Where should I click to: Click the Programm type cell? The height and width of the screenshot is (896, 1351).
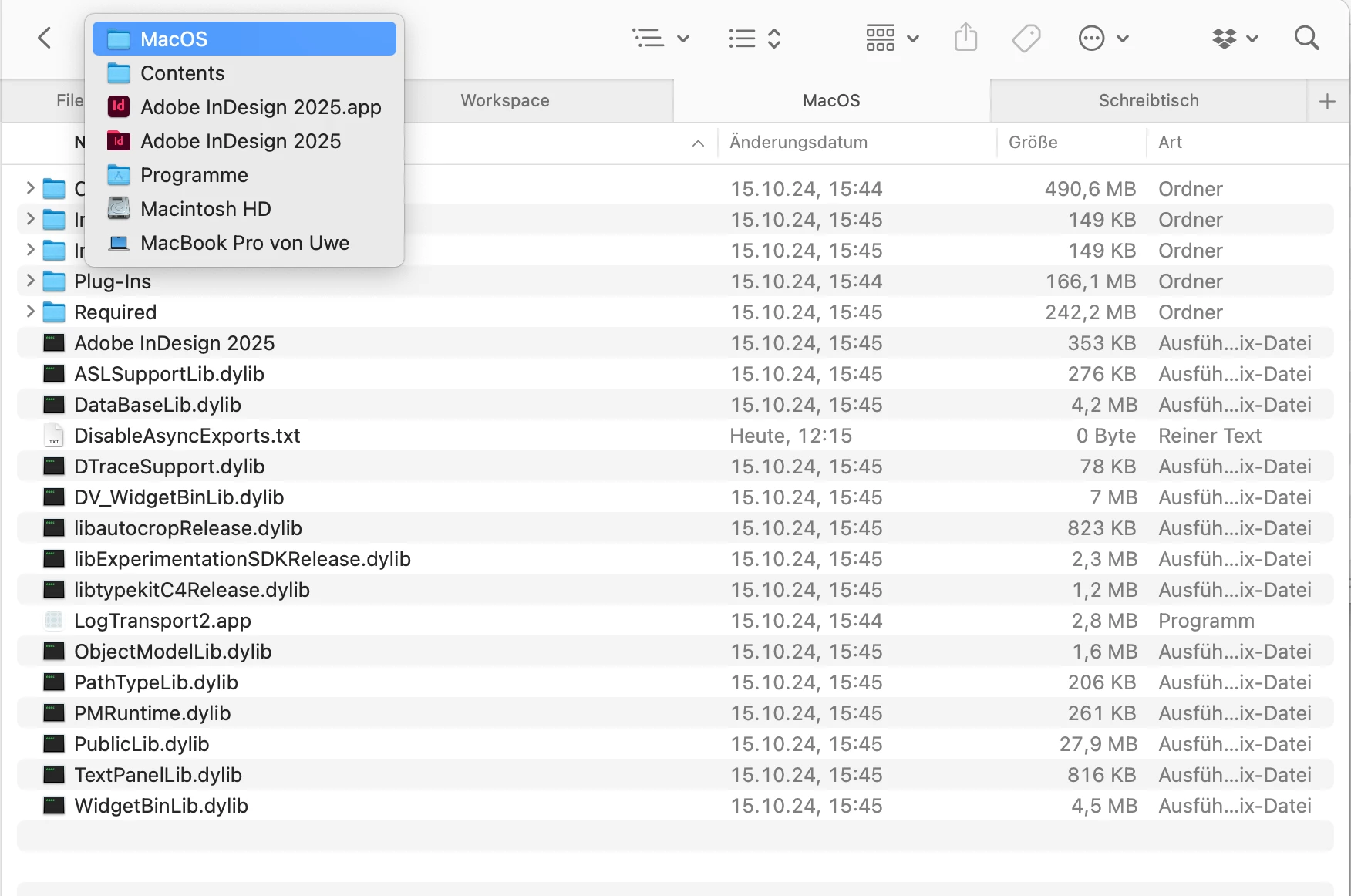[x=1206, y=621]
